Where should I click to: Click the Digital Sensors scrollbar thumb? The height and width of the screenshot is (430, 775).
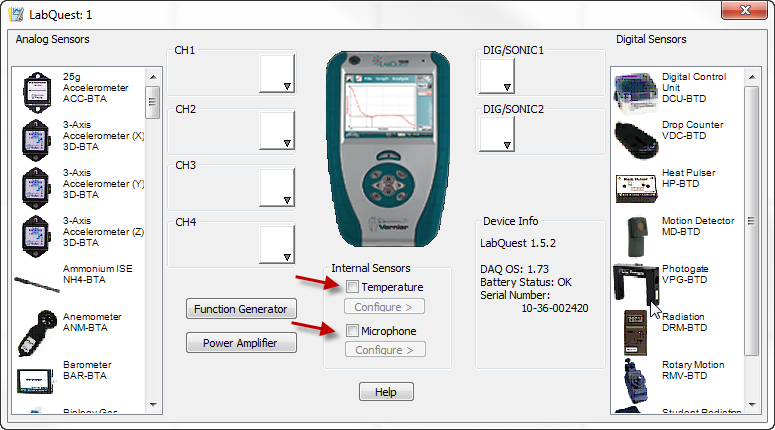[752, 221]
